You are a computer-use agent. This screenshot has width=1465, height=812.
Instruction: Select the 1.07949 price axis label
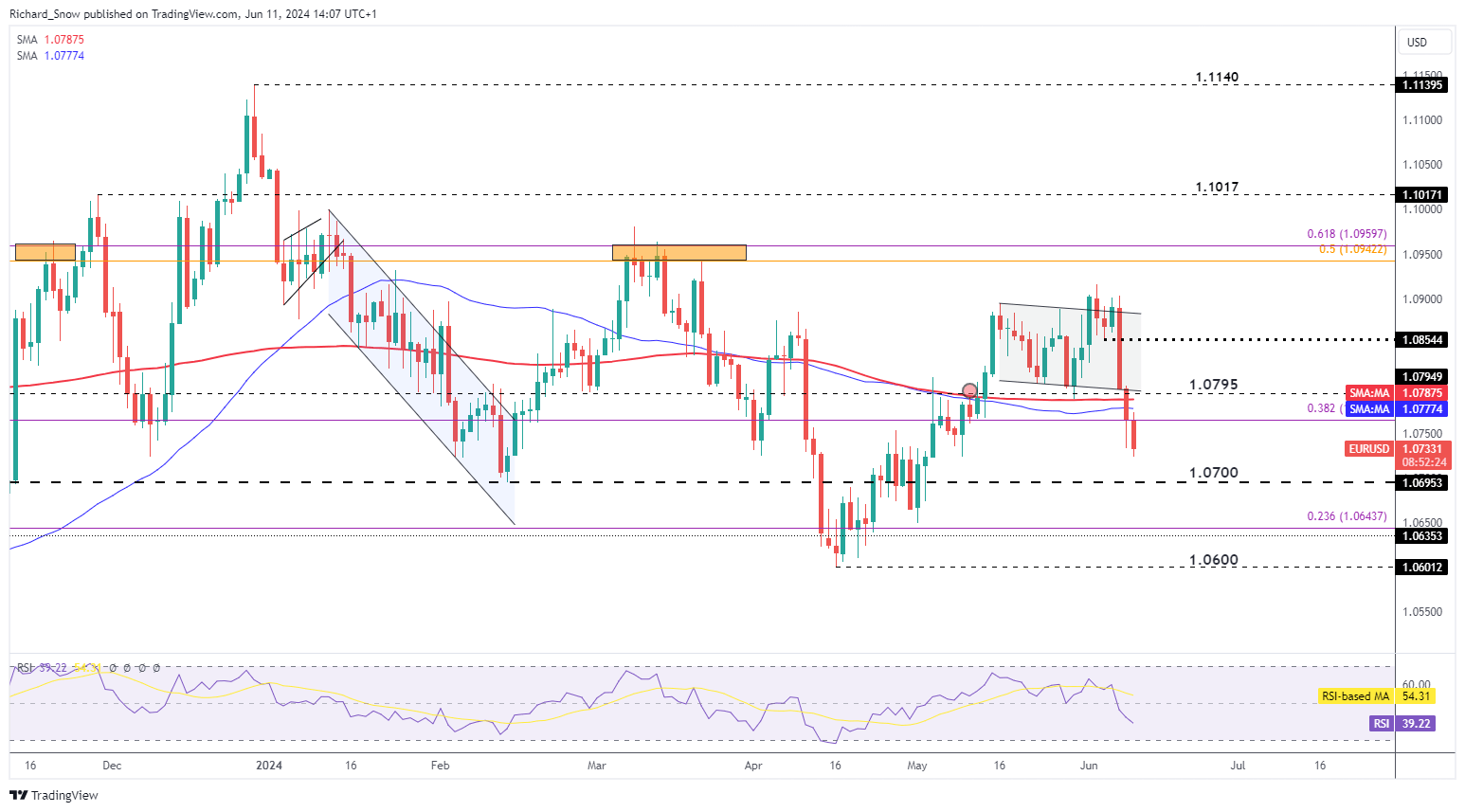point(1422,377)
